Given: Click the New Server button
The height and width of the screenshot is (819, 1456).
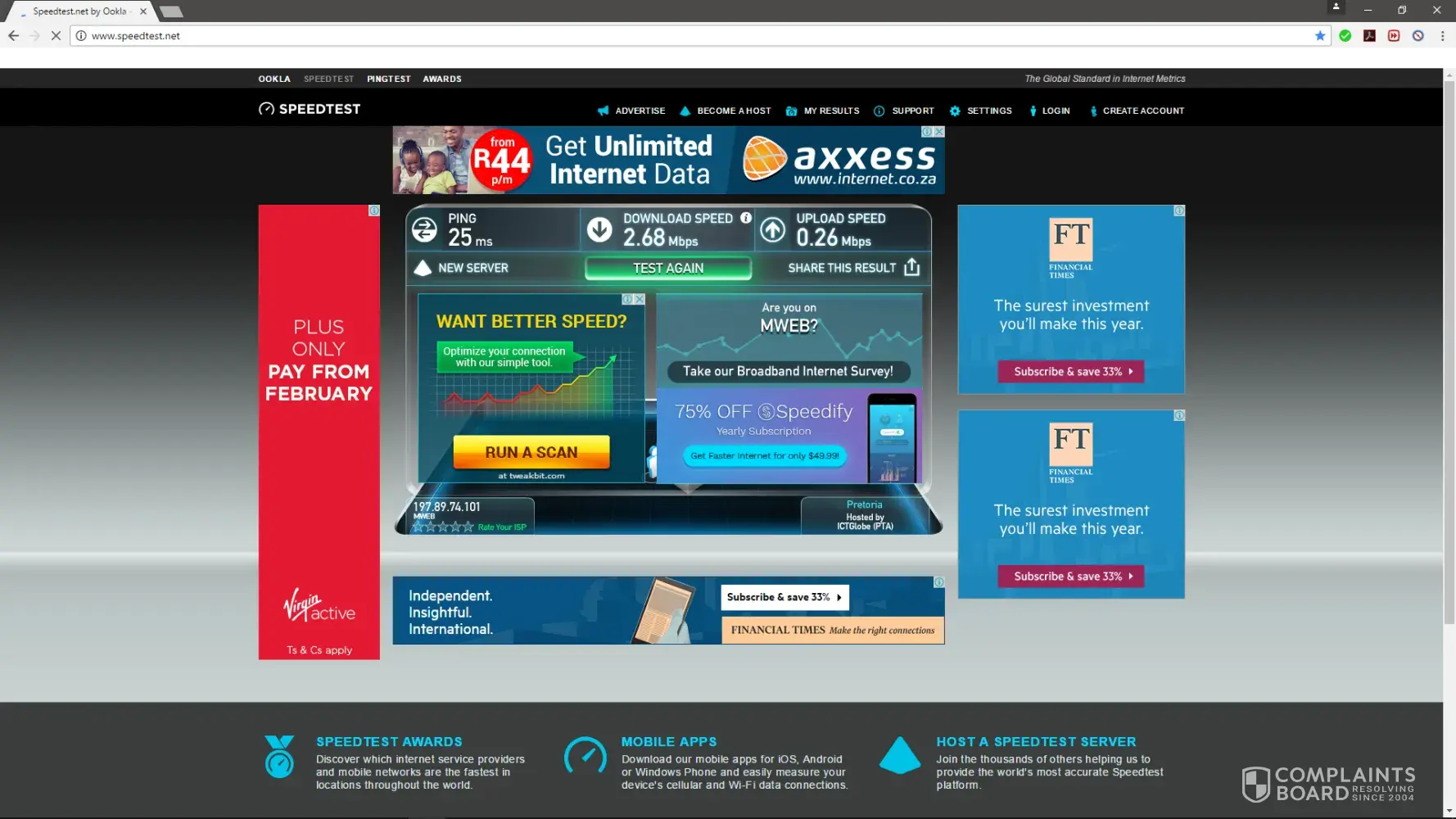Looking at the screenshot, I should (x=473, y=268).
